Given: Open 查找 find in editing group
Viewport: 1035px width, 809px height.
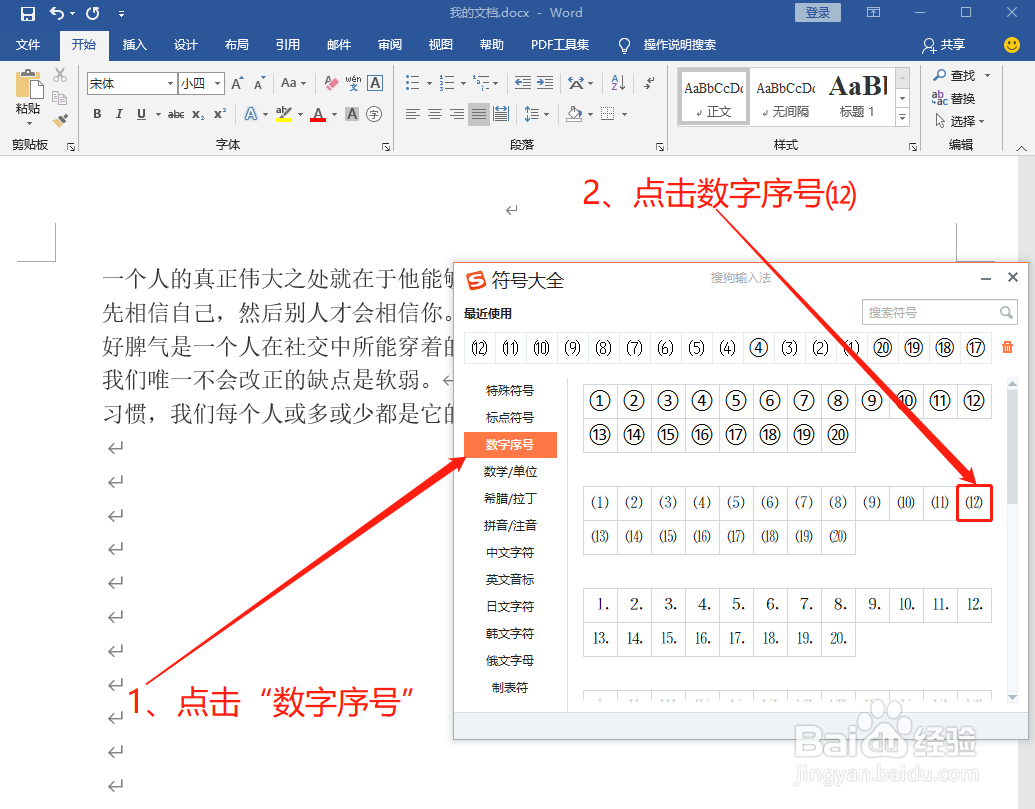Looking at the screenshot, I should coord(956,75).
